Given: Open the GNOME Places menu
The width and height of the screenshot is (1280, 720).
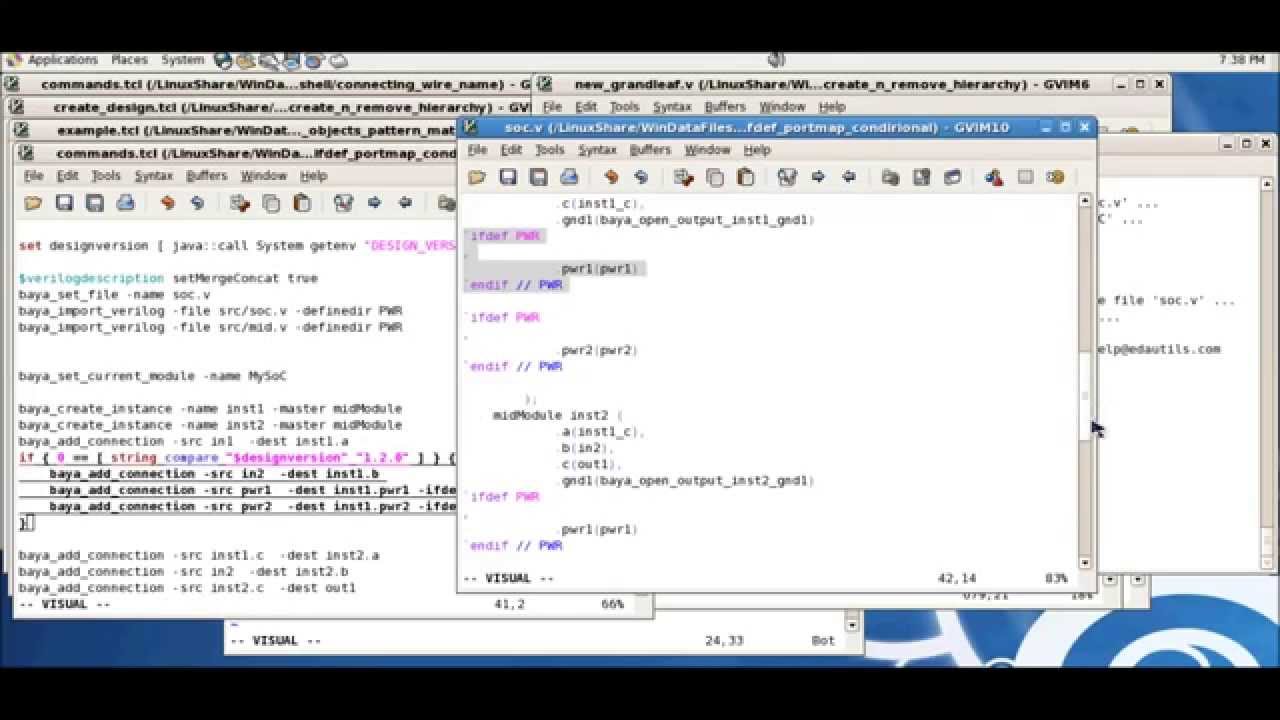Looking at the screenshot, I should [x=129, y=60].
